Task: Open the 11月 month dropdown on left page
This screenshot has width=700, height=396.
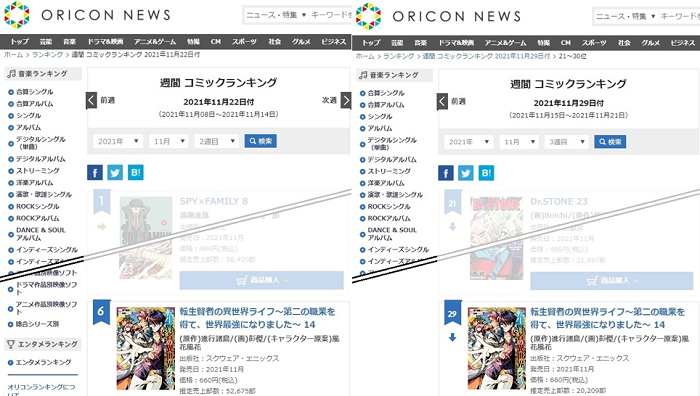Action: point(169,141)
